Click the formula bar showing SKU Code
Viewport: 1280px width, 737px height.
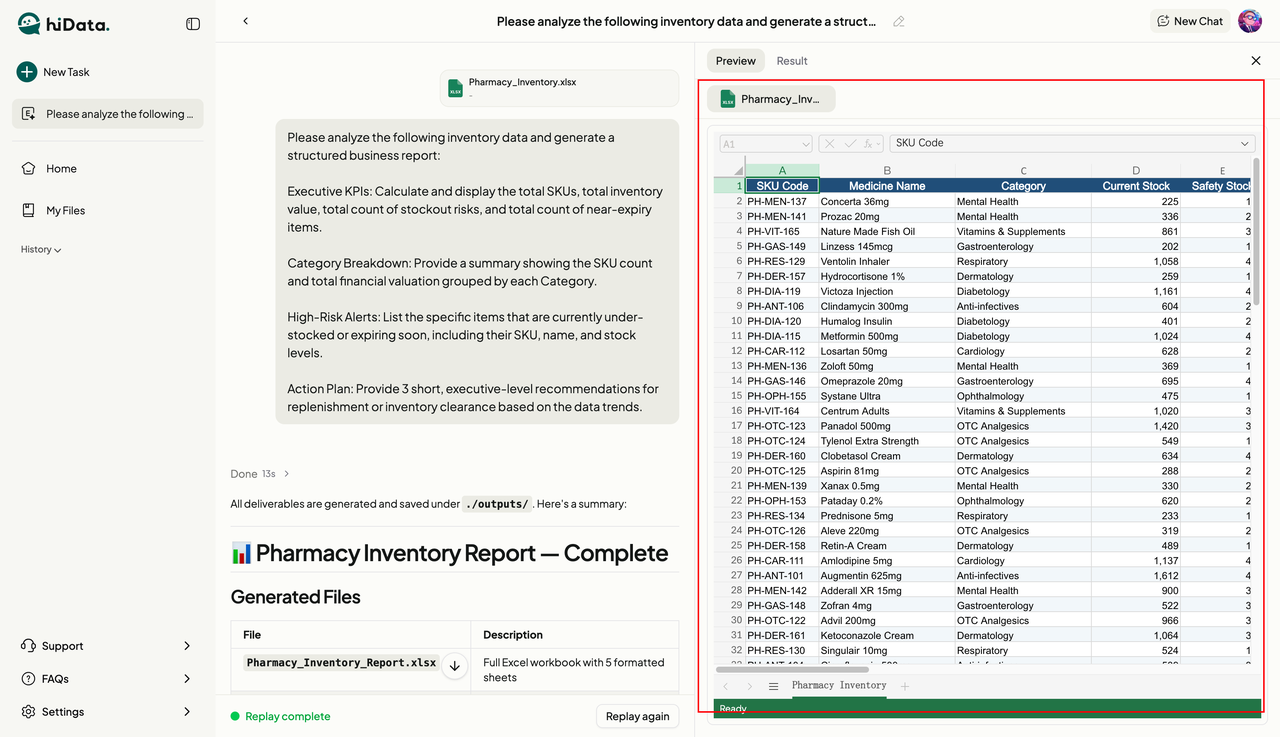1072,143
